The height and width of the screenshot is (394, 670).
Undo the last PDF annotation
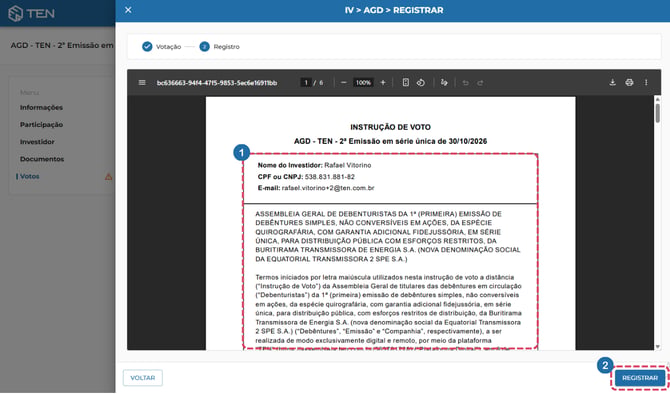(x=466, y=83)
